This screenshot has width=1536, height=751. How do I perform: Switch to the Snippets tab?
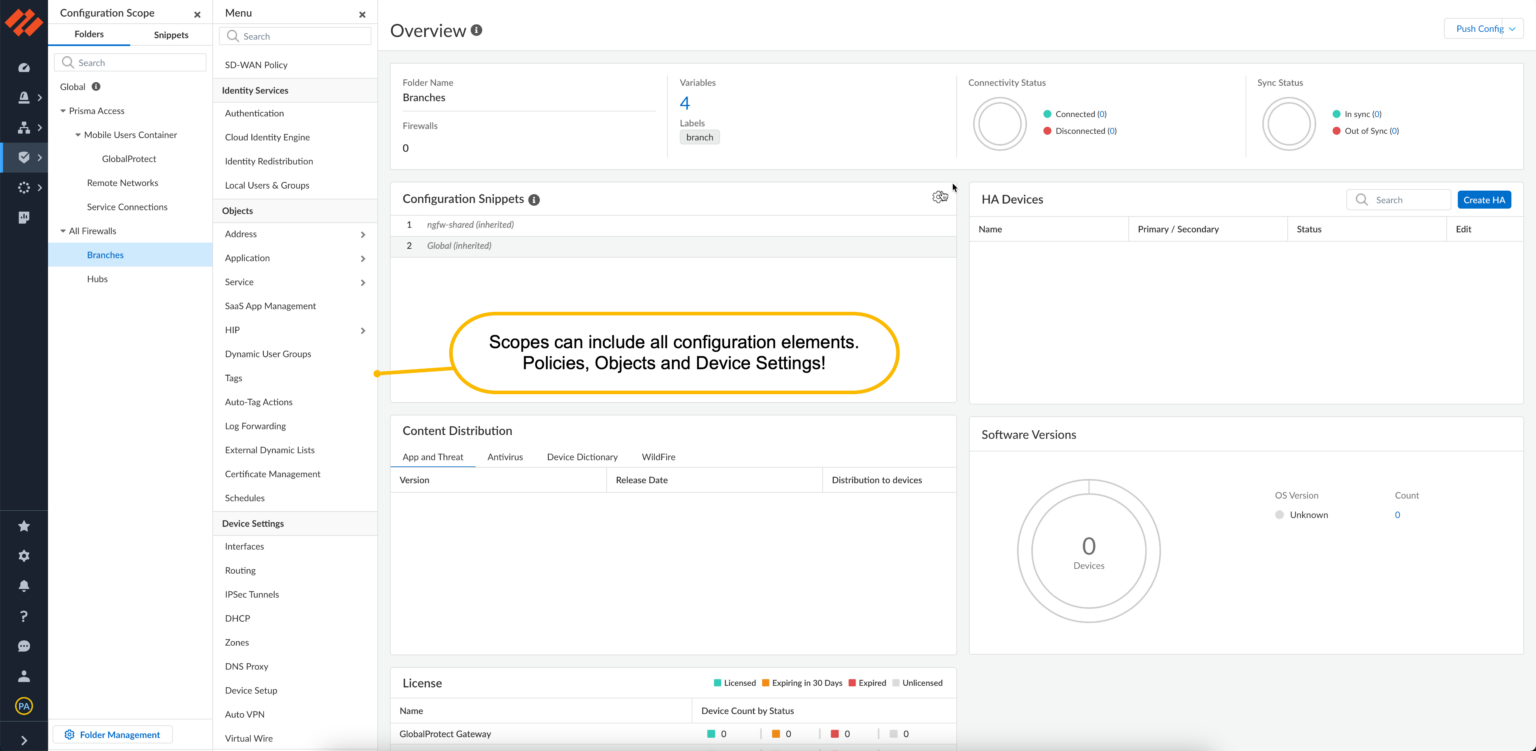pyautogui.click(x=170, y=34)
